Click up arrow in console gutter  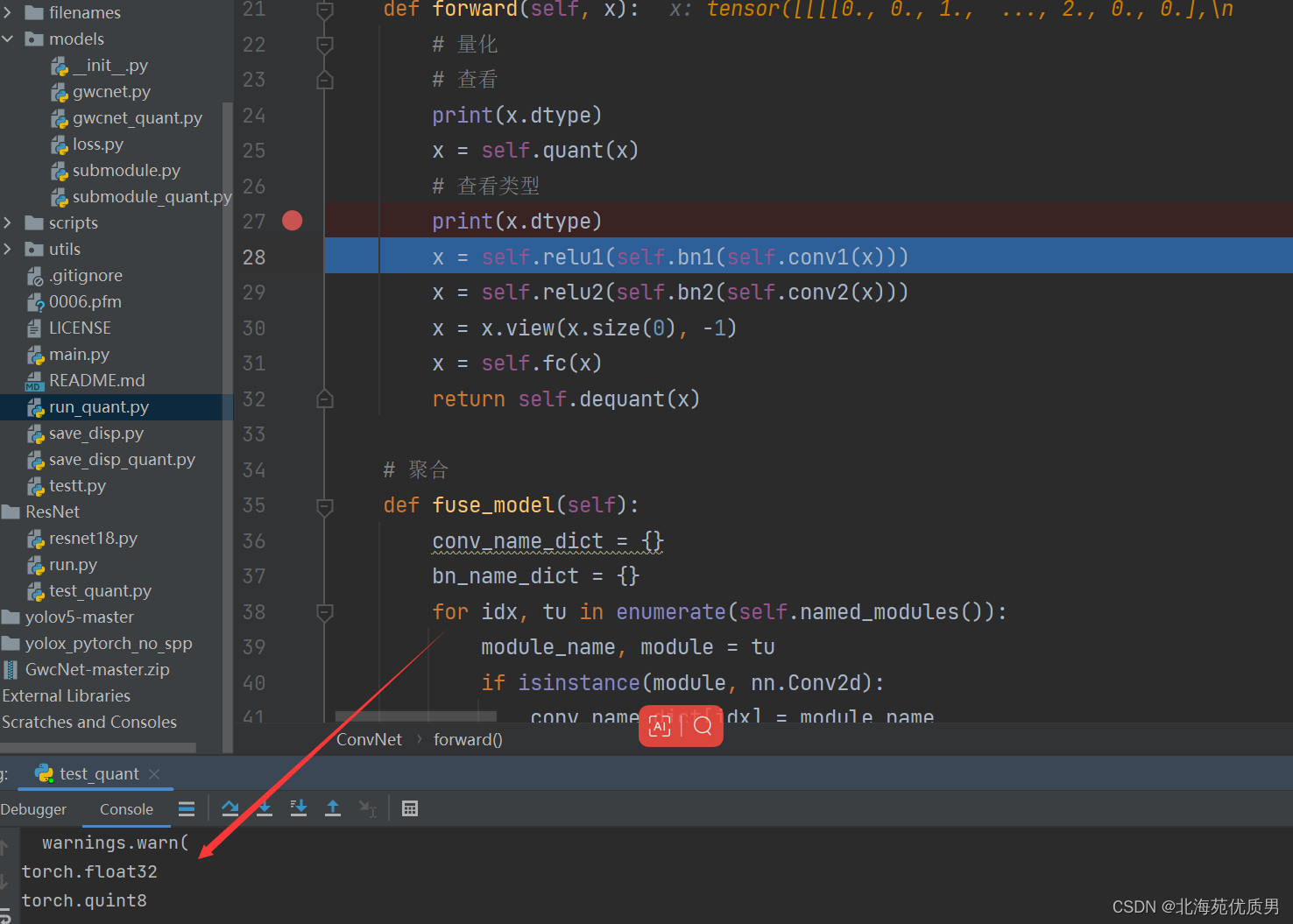click(4, 847)
